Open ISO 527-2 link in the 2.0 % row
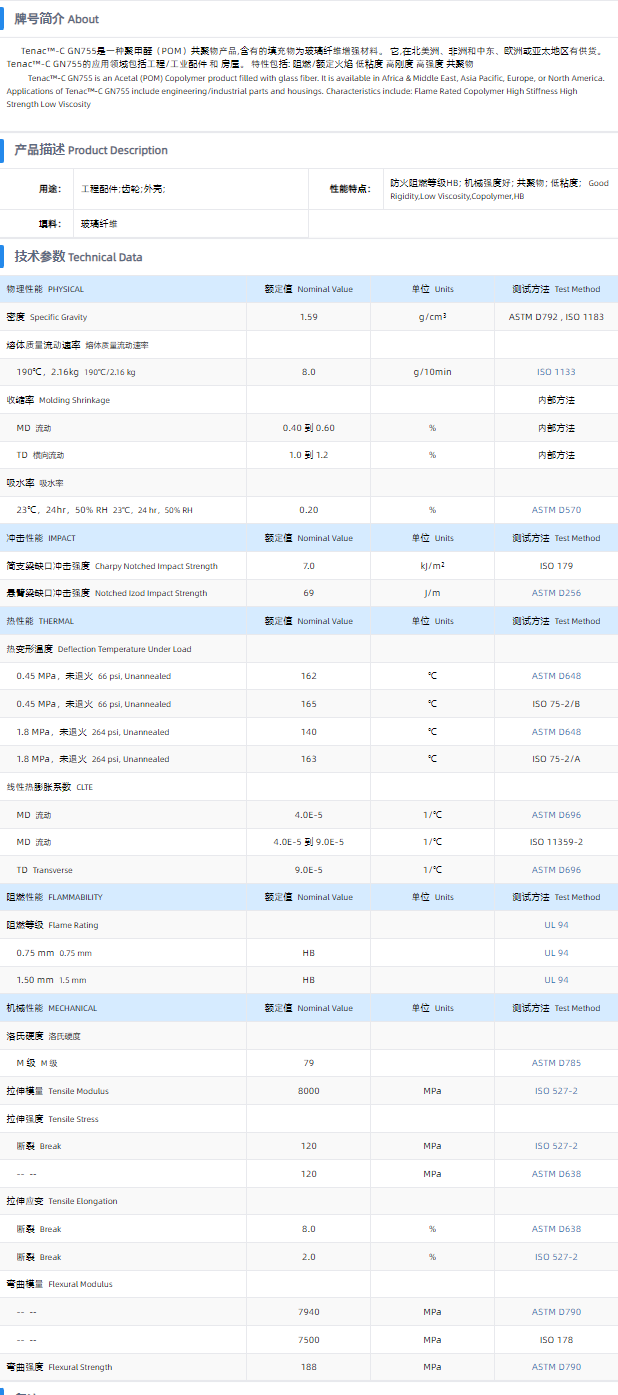 (x=556, y=1257)
